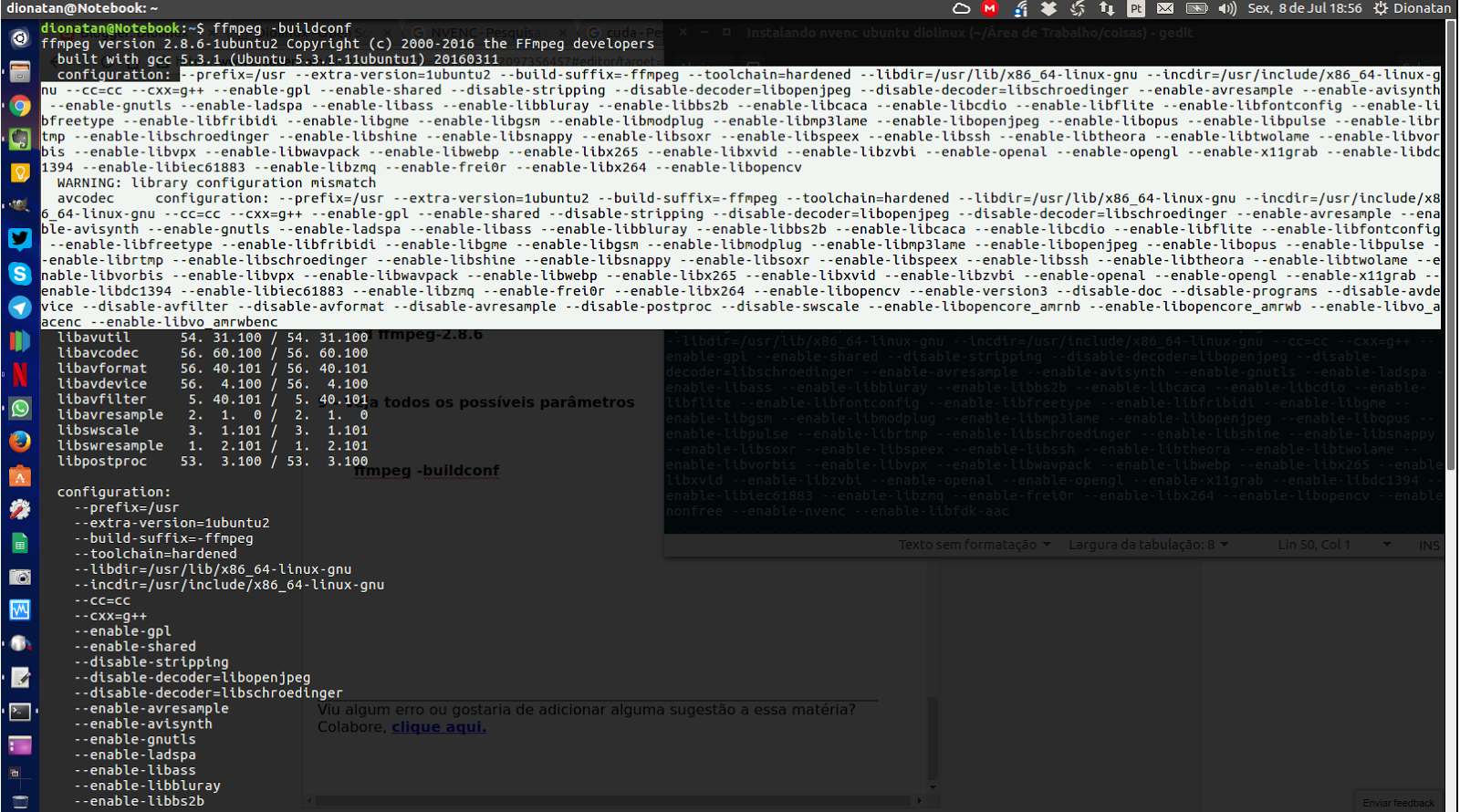Open the Ubuntu Dash from the launcher
This screenshot has height=812, width=1460.
19,38
